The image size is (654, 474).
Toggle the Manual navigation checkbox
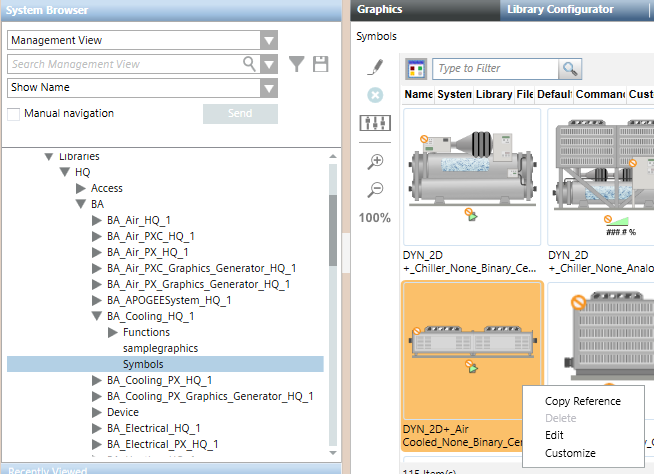(x=14, y=114)
